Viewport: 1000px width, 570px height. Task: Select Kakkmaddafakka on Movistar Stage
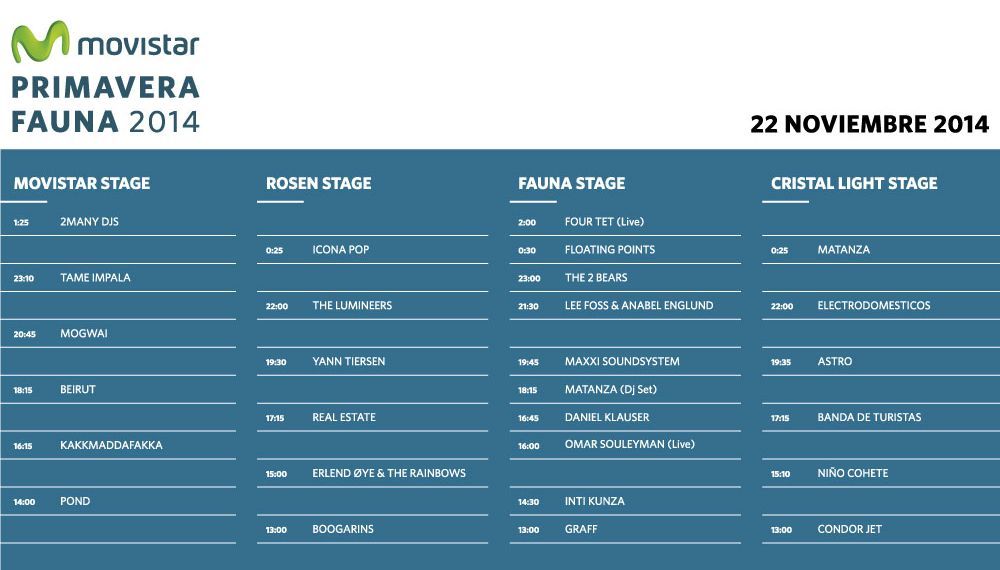(x=111, y=445)
